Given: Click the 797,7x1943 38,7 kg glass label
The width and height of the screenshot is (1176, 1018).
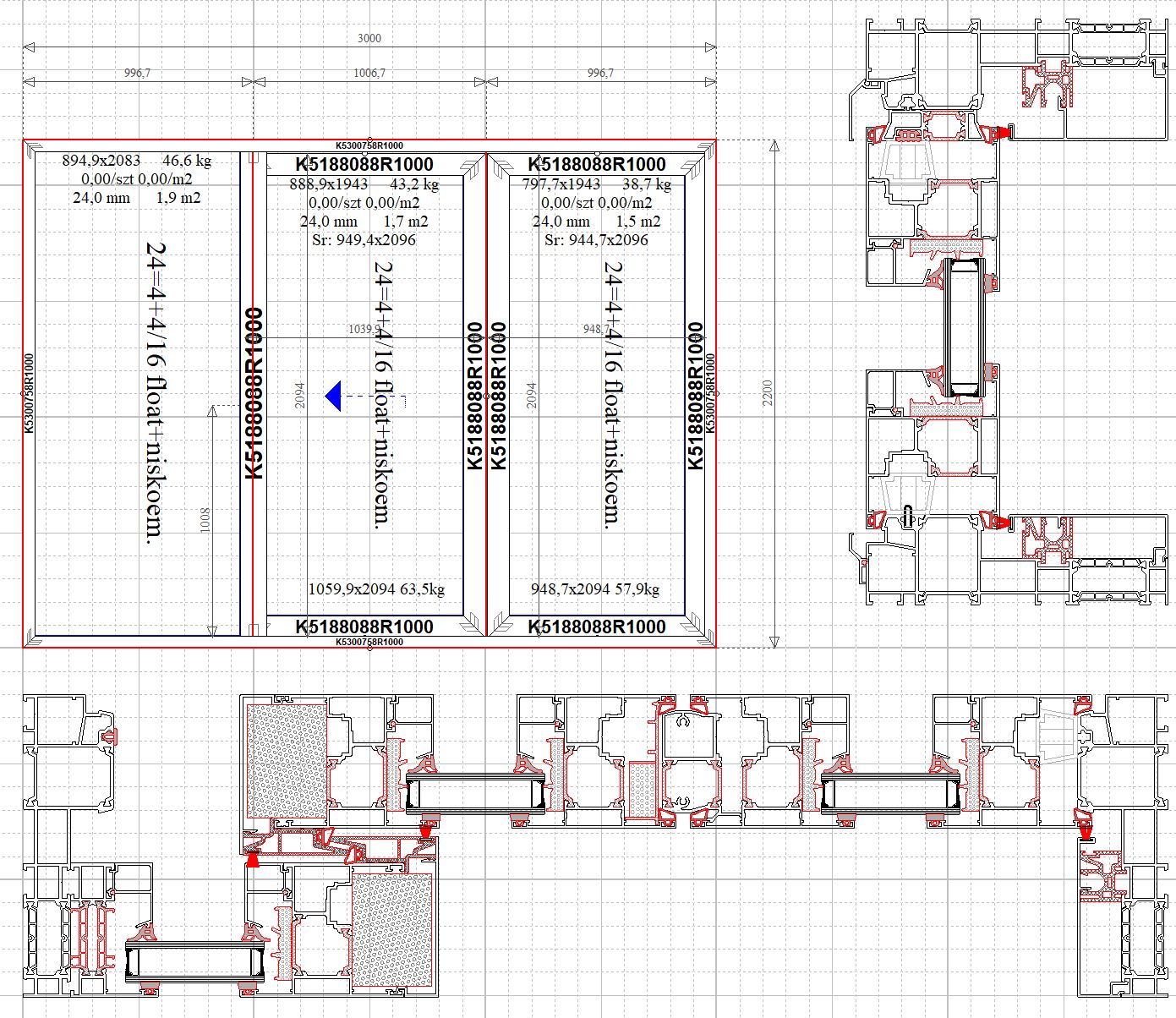Looking at the screenshot, I should tap(596, 183).
